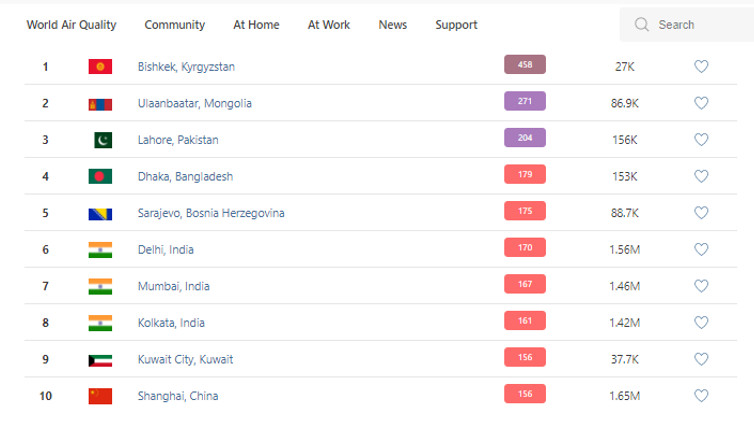The image size is (754, 422).
Task: Click the 458 AQI badge for Bishkek
Action: tap(525, 64)
